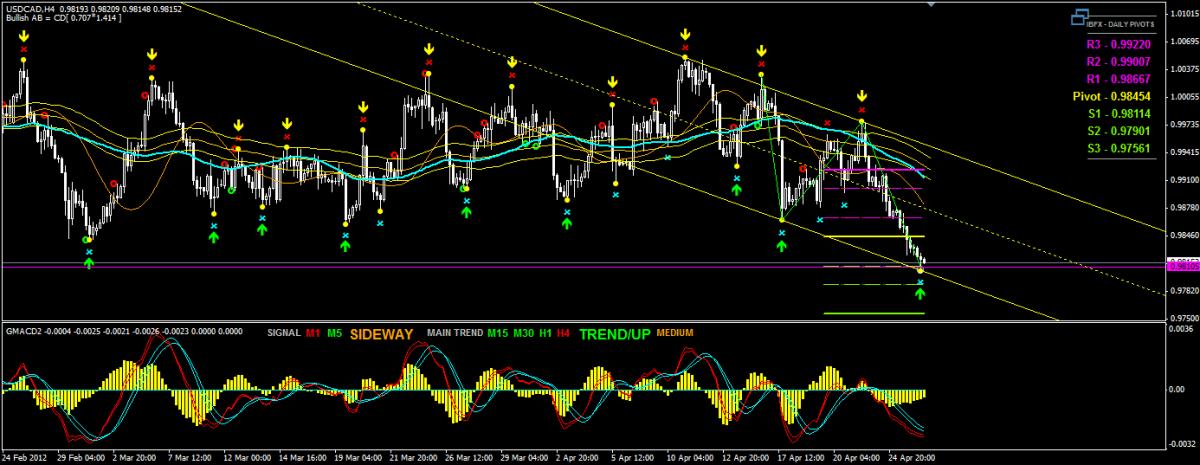This screenshot has height=465, width=1200.
Task: Click the leftmost green up arrow on chart
Action: (89, 263)
